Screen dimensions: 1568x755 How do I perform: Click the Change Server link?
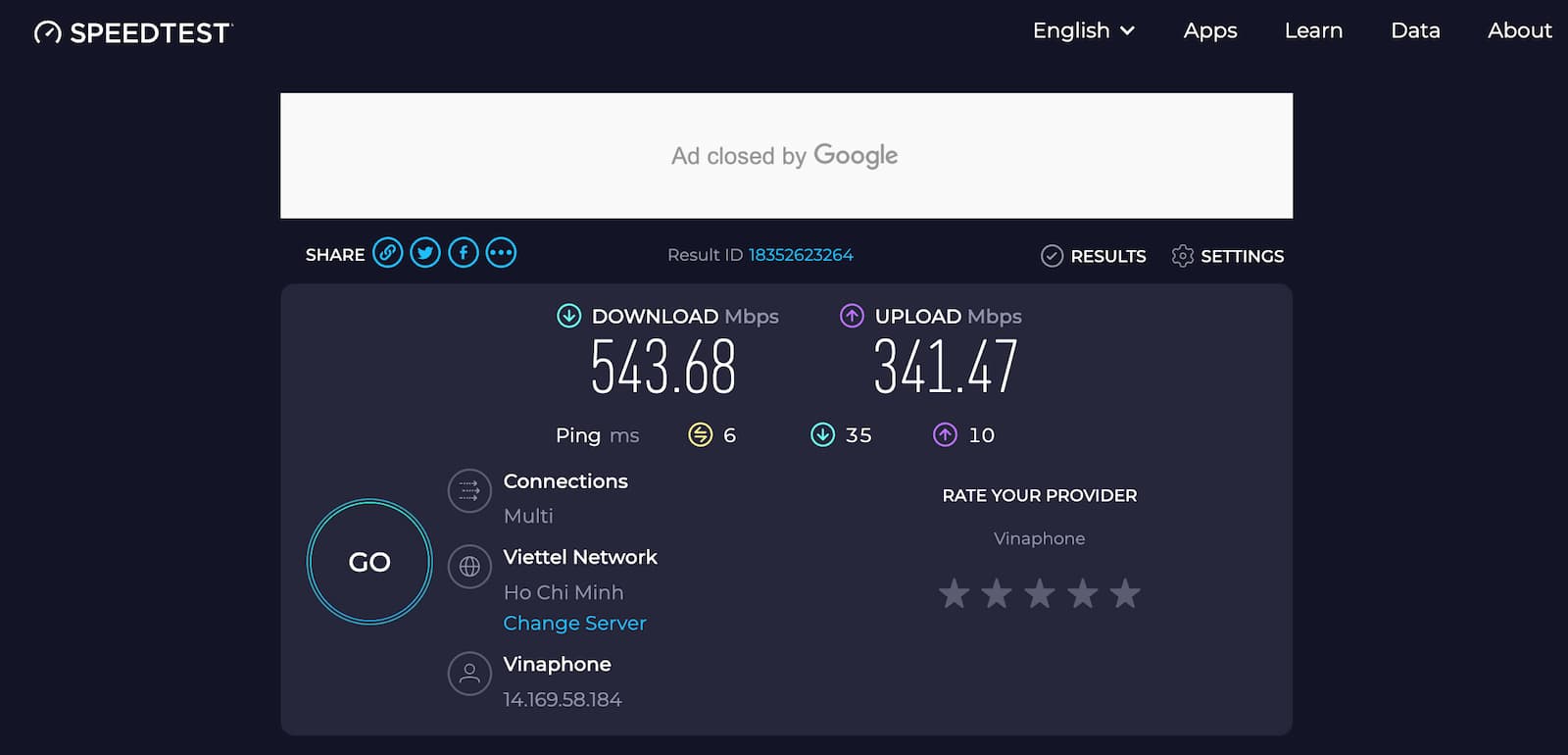pyautogui.click(x=574, y=623)
